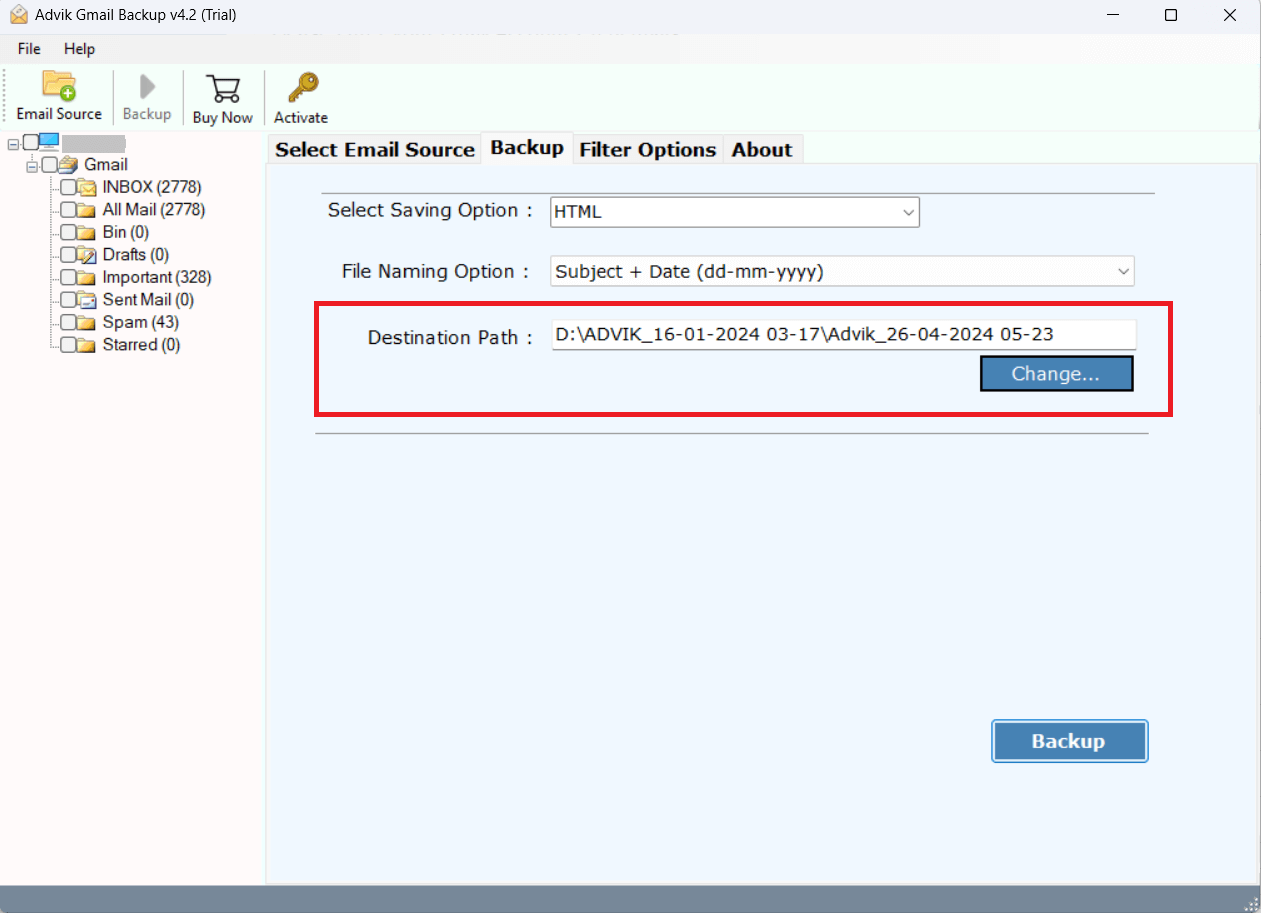
Task: Select the All Mail (2778) label
Action: tap(154, 210)
